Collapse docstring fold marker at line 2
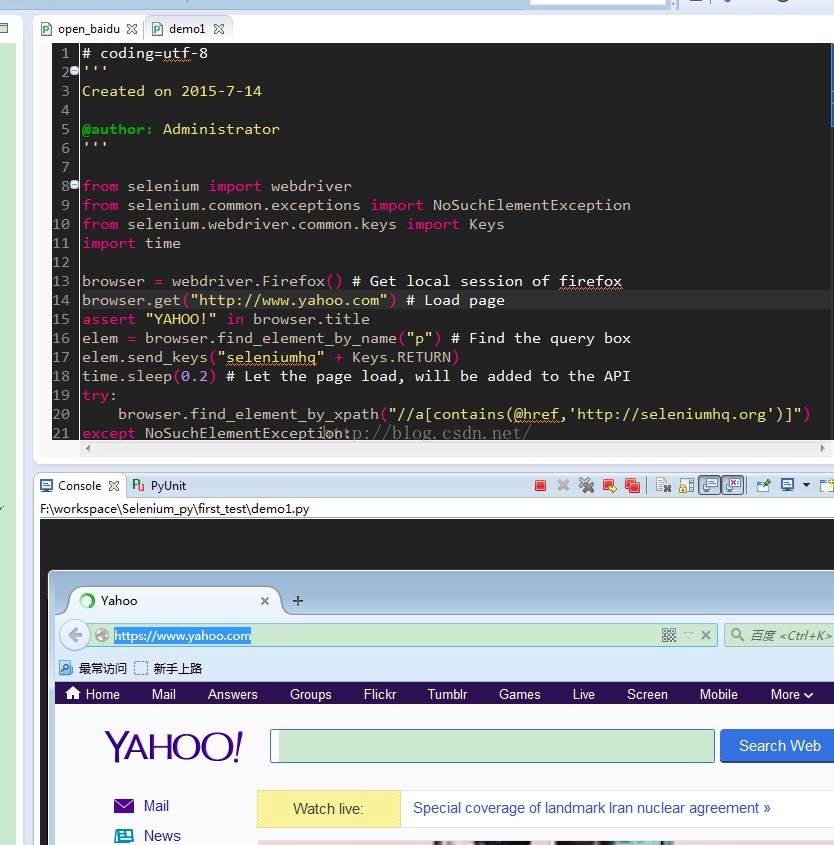Image resolution: width=834 pixels, height=845 pixels. [74, 70]
